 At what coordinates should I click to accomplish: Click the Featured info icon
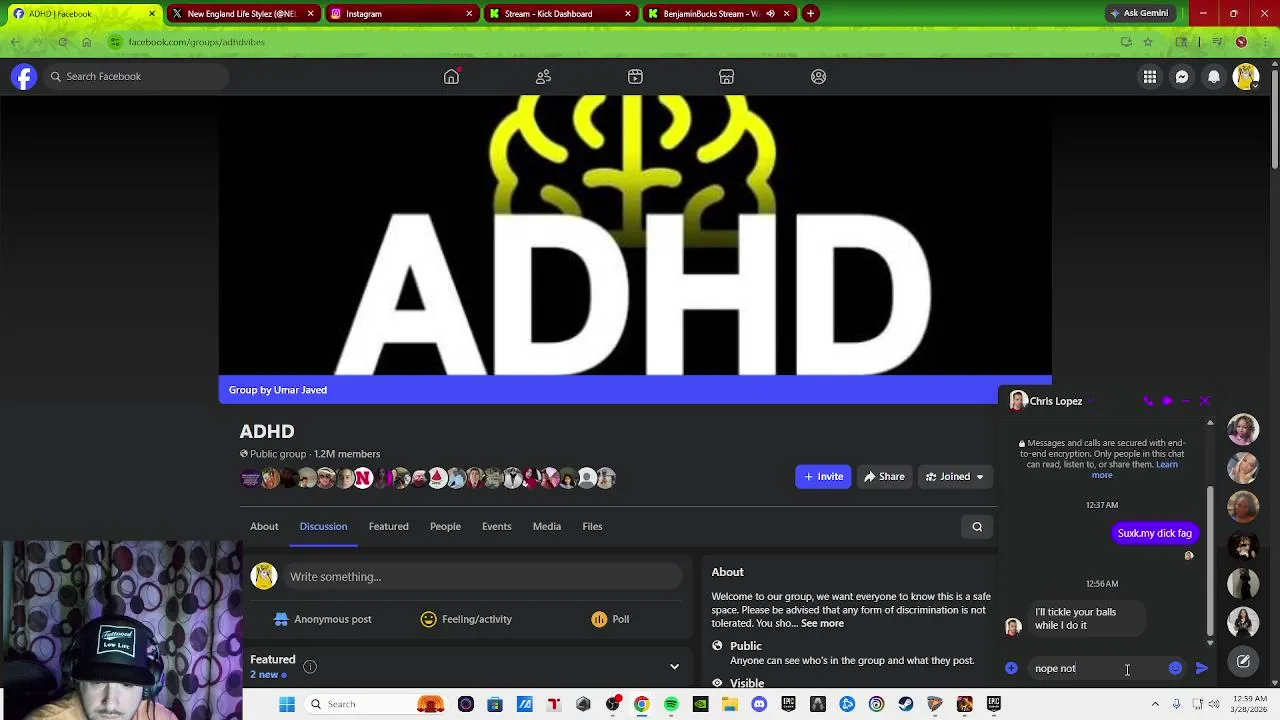(x=310, y=667)
